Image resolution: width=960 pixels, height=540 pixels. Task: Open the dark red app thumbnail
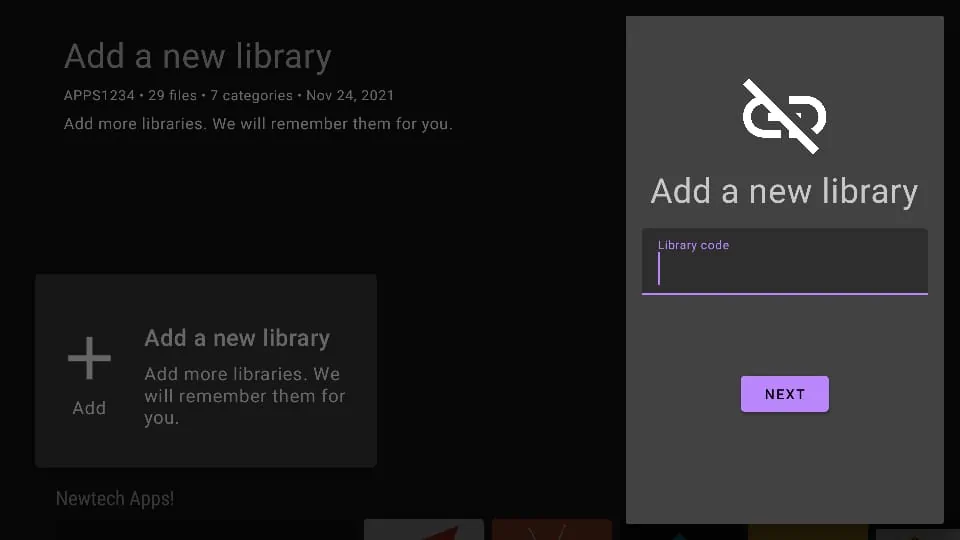tap(552, 530)
